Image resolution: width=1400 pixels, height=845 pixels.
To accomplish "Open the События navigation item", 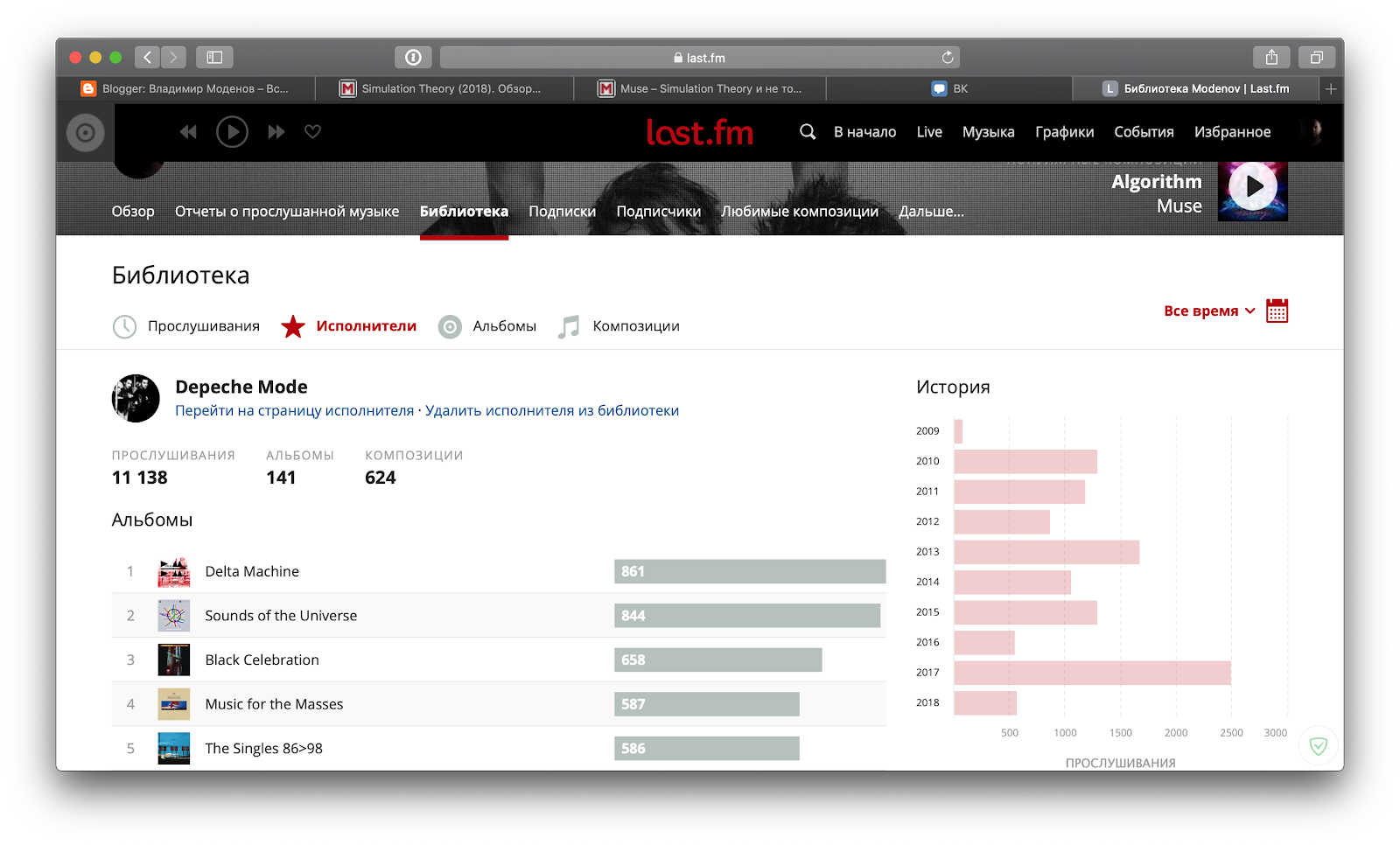I will coord(1144,132).
